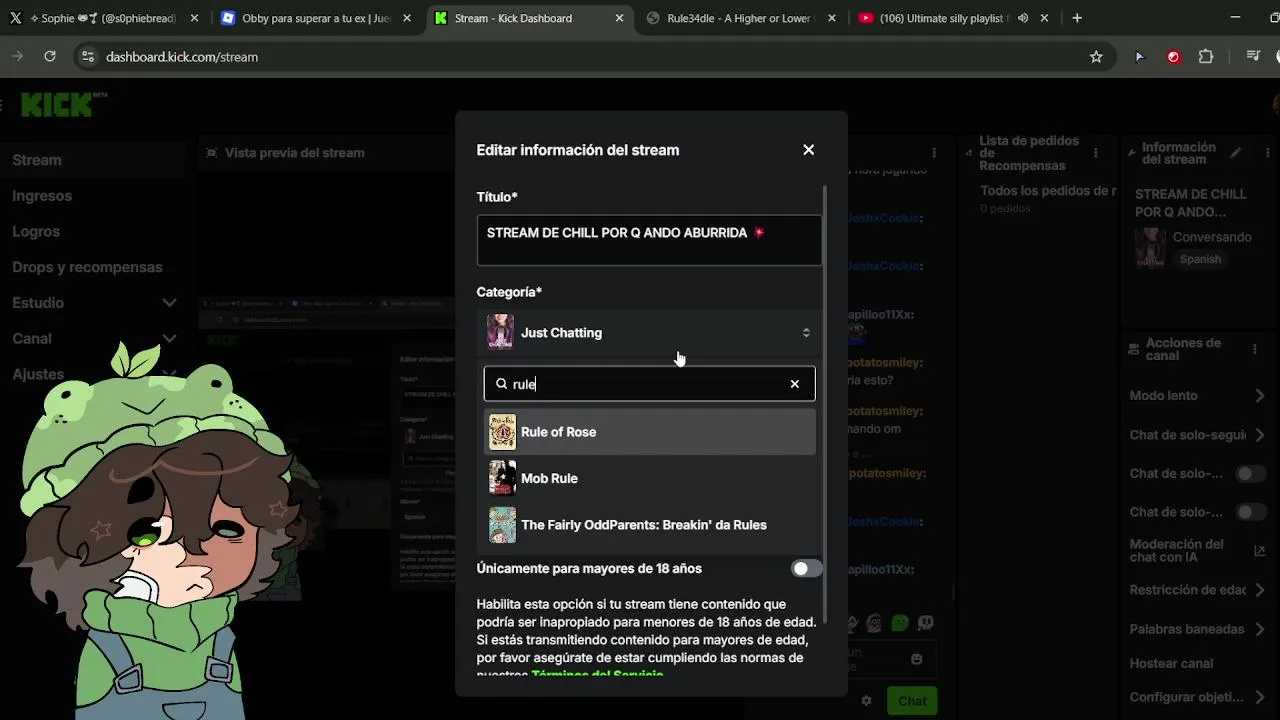This screenshot has width=1280, height=720.
Task: Open the browser media controls icon
Action: (x=1253, y=57)
